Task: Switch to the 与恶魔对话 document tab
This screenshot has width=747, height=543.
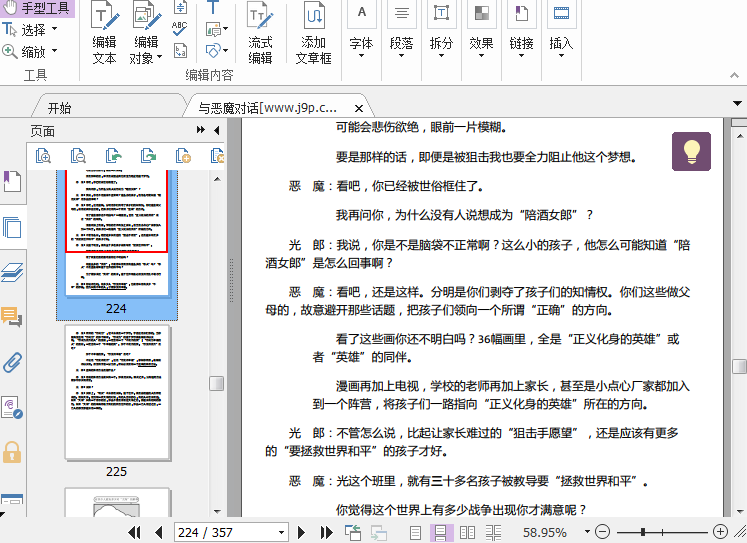Action: pyautogui.click(x=268, y=108)
